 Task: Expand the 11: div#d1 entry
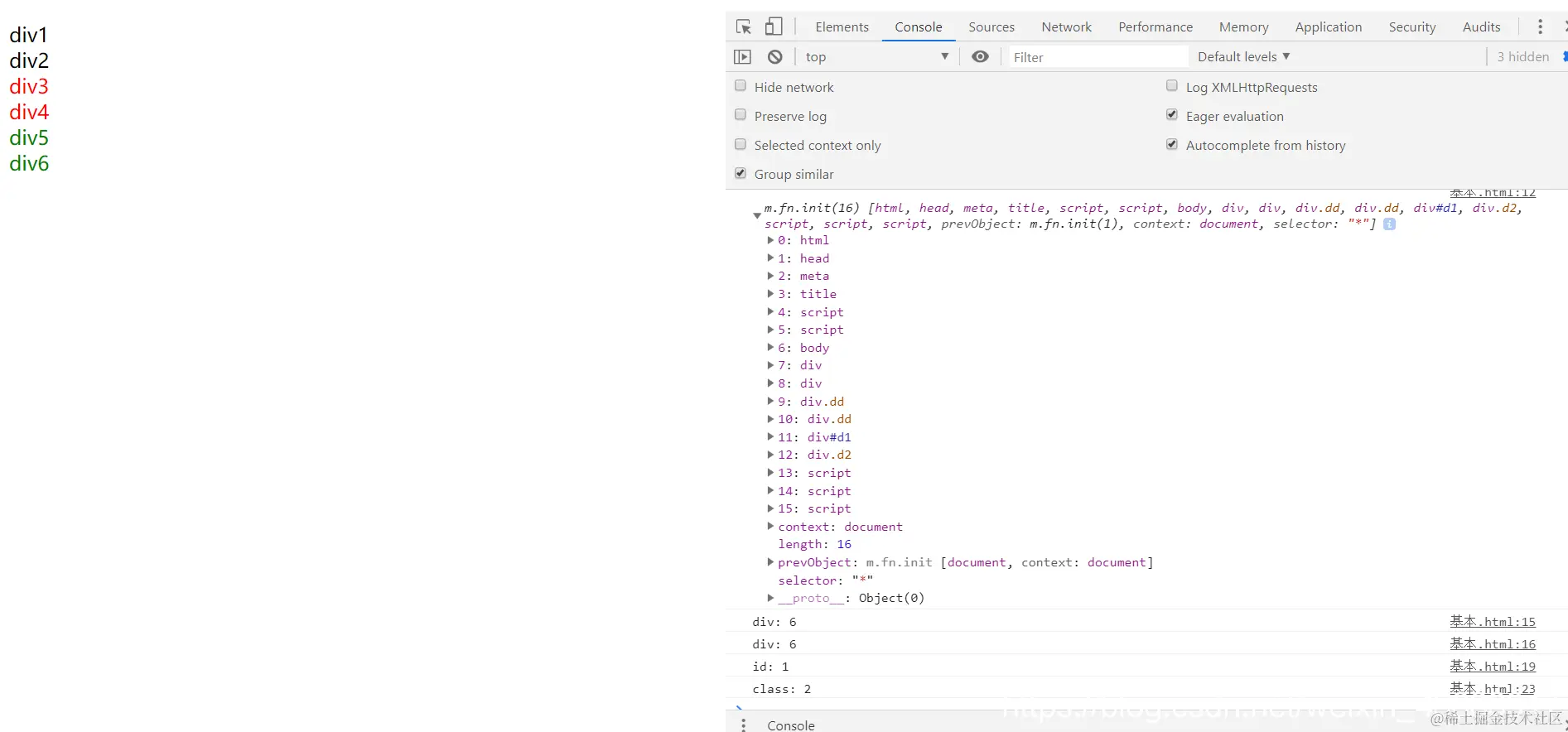point(770,437)
